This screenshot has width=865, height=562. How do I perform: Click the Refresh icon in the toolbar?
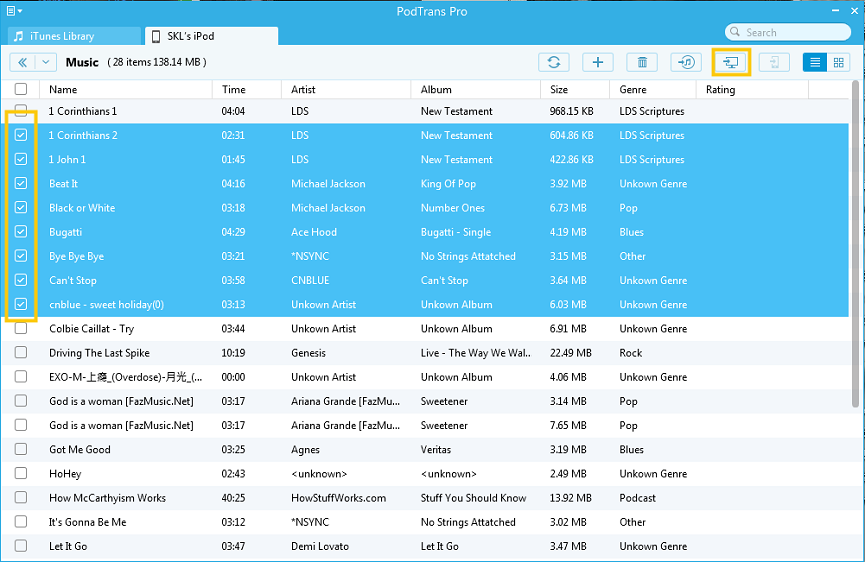point(553,62)
